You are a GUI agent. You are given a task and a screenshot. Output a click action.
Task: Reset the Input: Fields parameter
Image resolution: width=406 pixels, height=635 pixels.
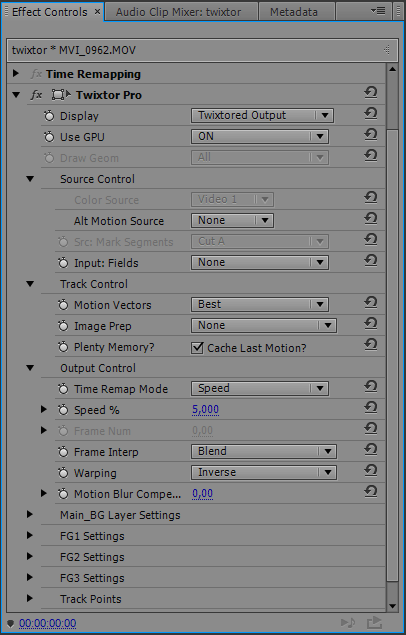(x=370, y=261)
